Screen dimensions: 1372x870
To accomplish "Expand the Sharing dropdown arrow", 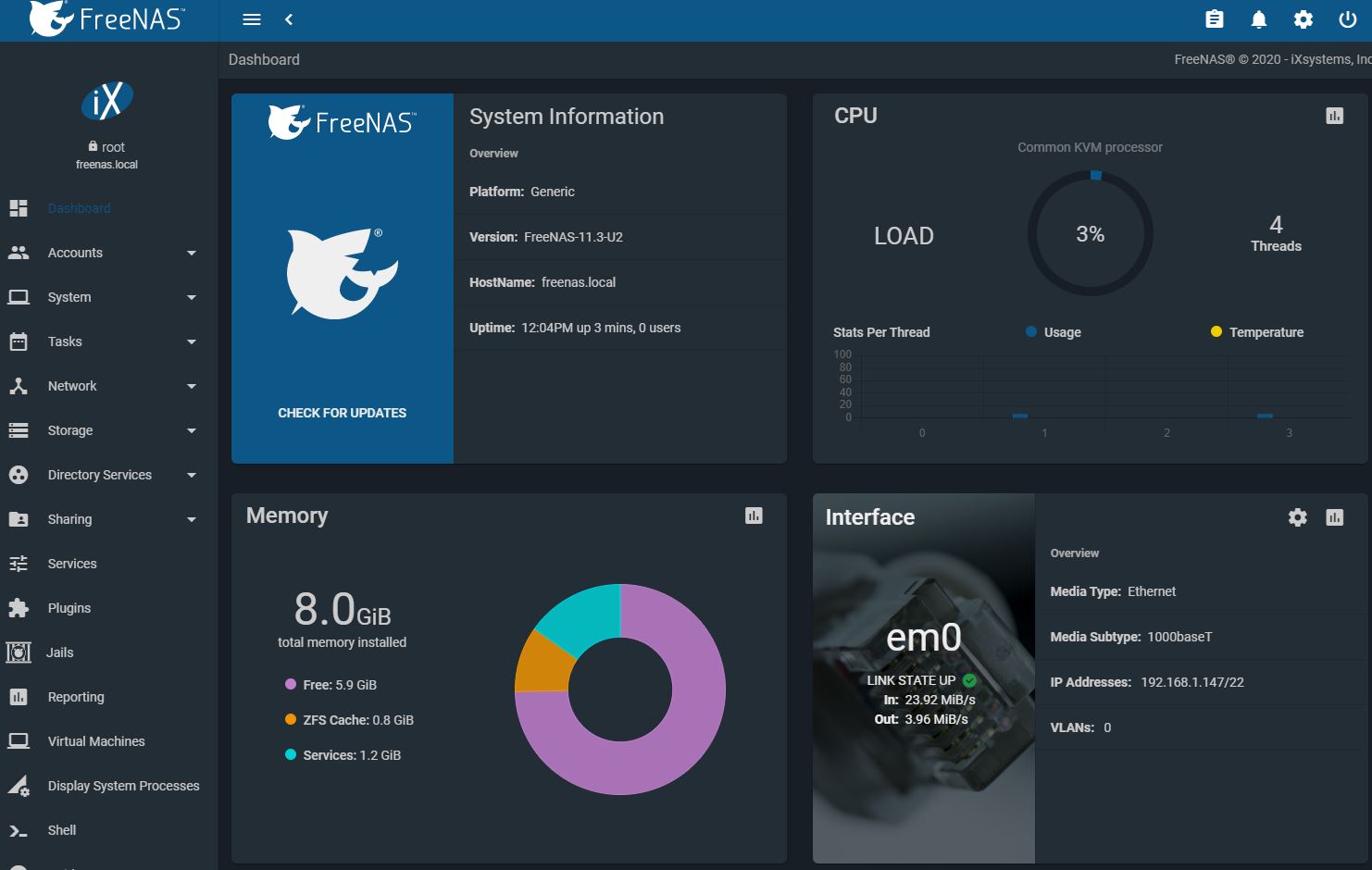I will (x=192, y=519).
